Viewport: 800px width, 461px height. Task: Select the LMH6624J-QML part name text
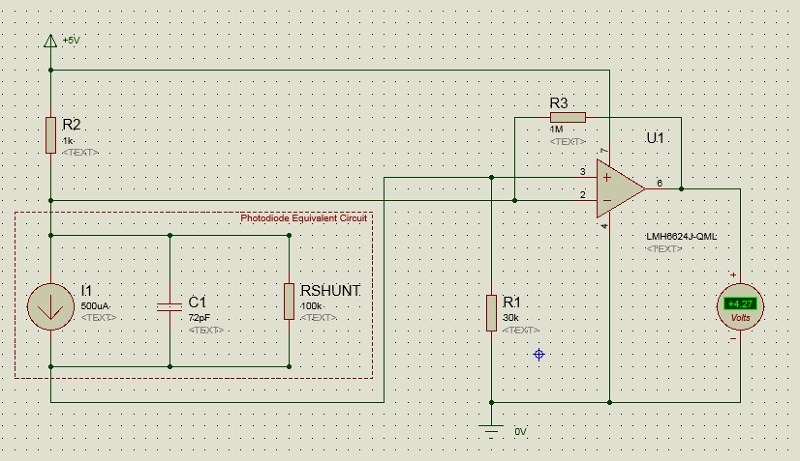(x=682, y=236)
